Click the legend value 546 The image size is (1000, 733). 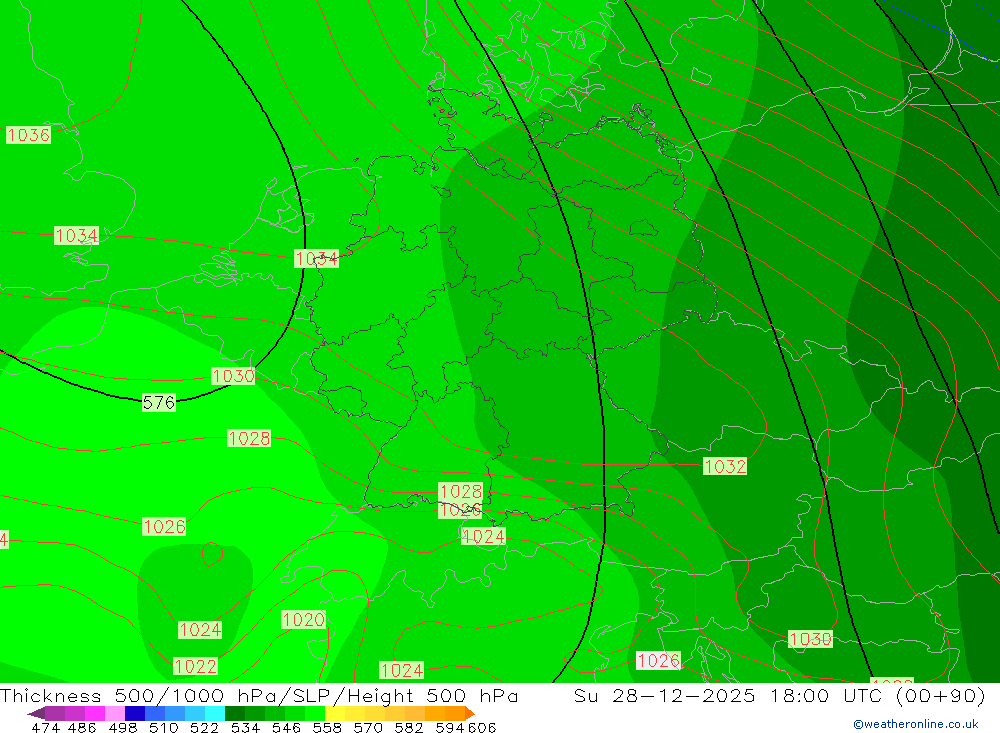pyautogui.click(x=286, y=727)
